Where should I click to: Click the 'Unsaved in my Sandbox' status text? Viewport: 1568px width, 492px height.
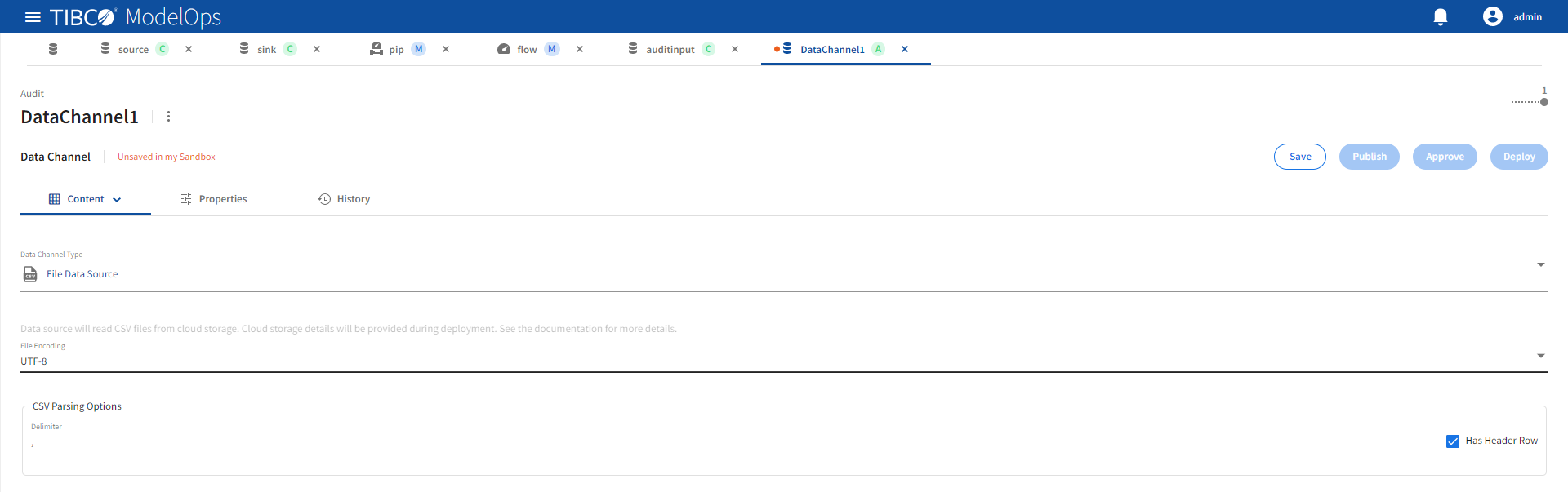click(167, 157)
